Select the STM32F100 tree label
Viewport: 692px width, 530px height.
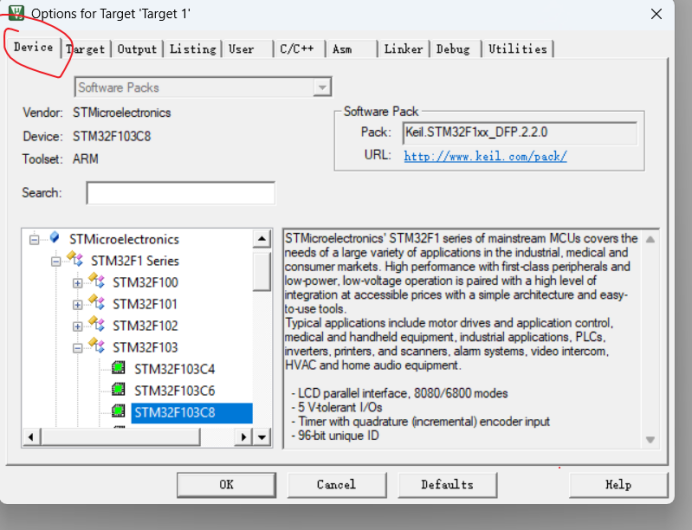[x=145, y=282]
